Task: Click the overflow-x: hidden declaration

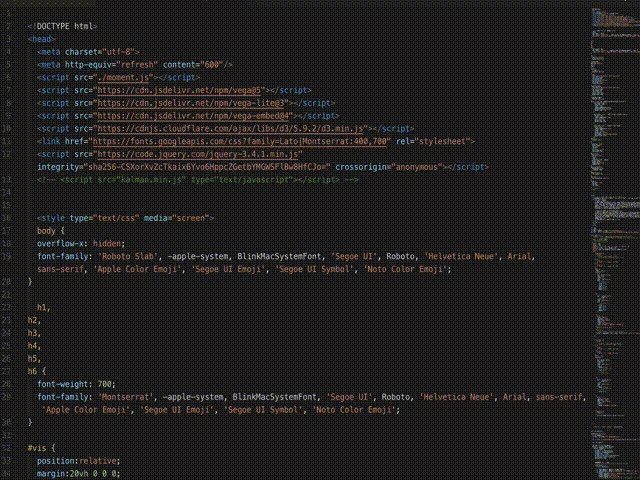Action: coord(81,244)
